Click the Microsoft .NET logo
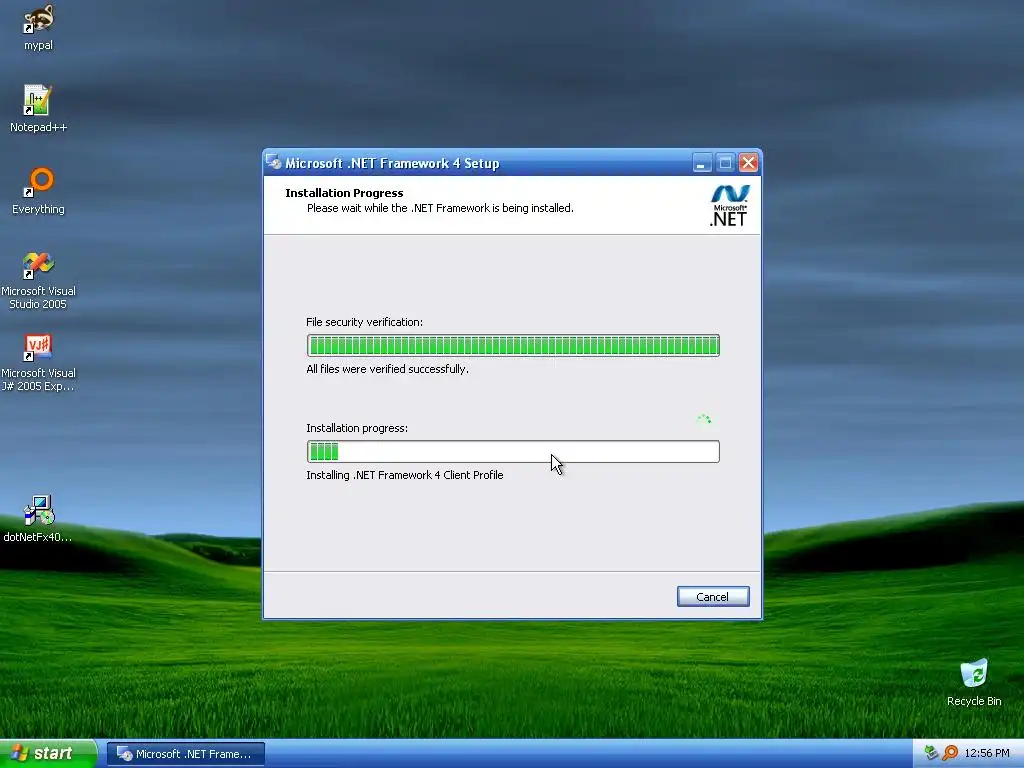The width and height of the screenshot is (1024, 768). pyautogui.click(x=729, y=206)
